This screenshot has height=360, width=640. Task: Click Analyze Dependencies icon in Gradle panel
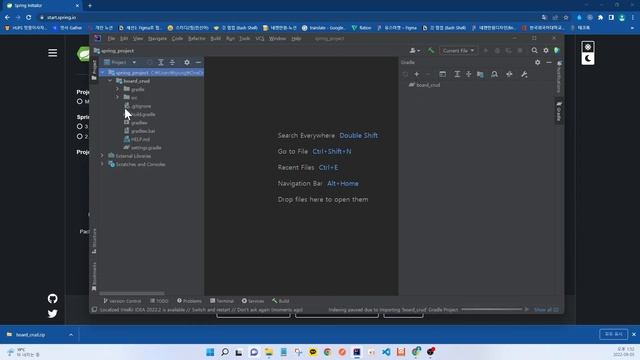tap(494, 74)
